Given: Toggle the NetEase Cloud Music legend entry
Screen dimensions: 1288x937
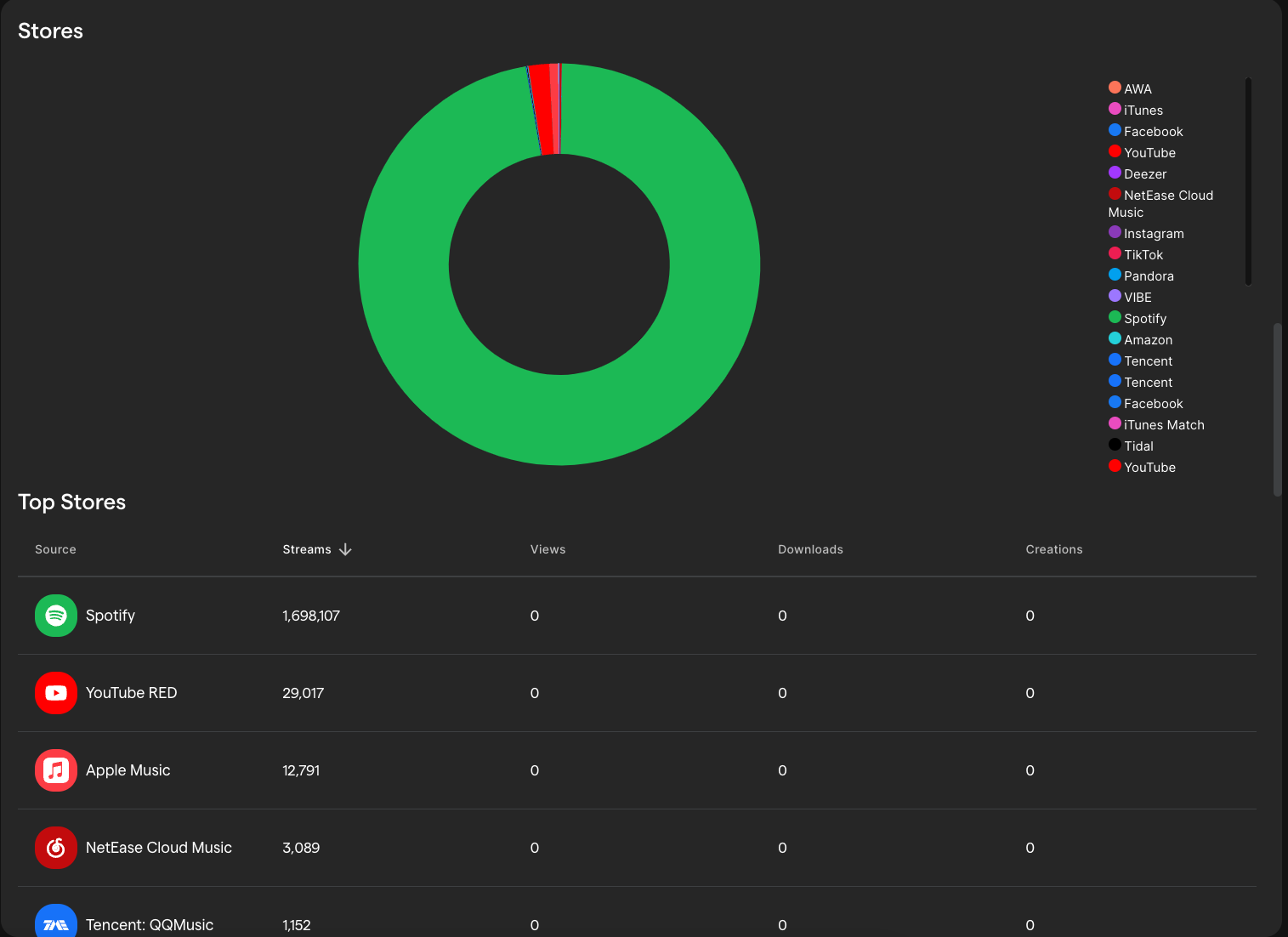Looking at the screenshot, I should pos(1160,203).
